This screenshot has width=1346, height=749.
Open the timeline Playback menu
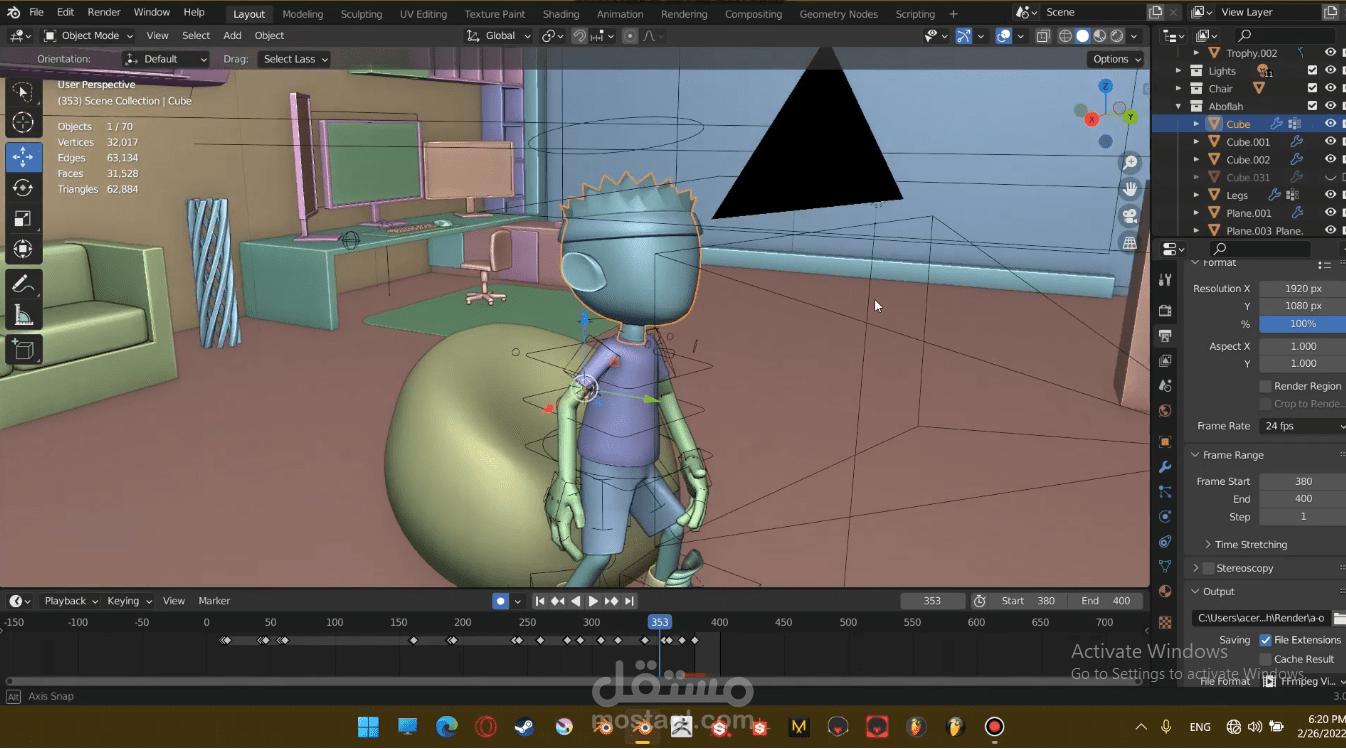70,601
